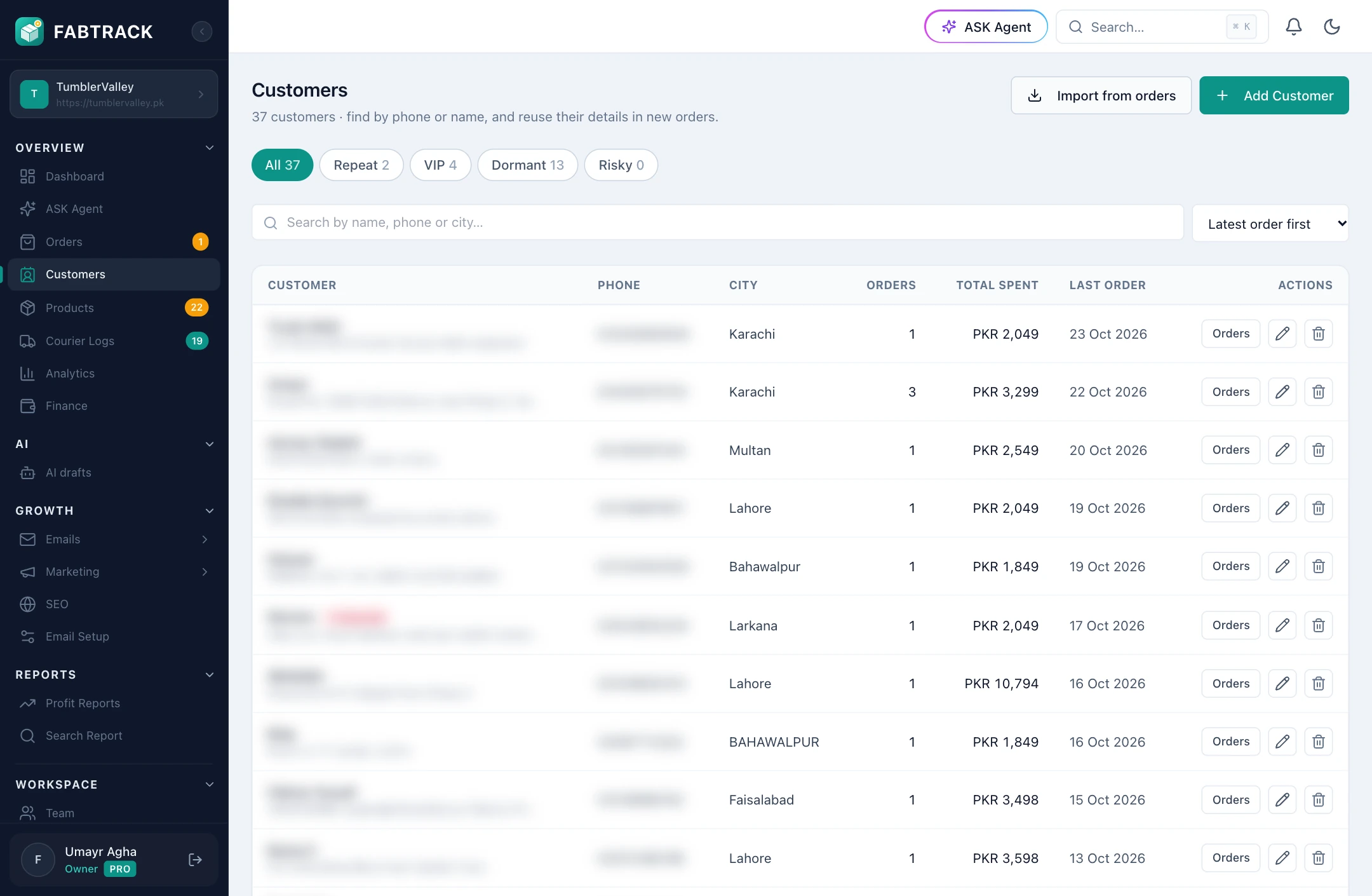Screen dimensions: 1372x896
Task: View Orders for the Bahawalpur customer
Action: 1230,566
